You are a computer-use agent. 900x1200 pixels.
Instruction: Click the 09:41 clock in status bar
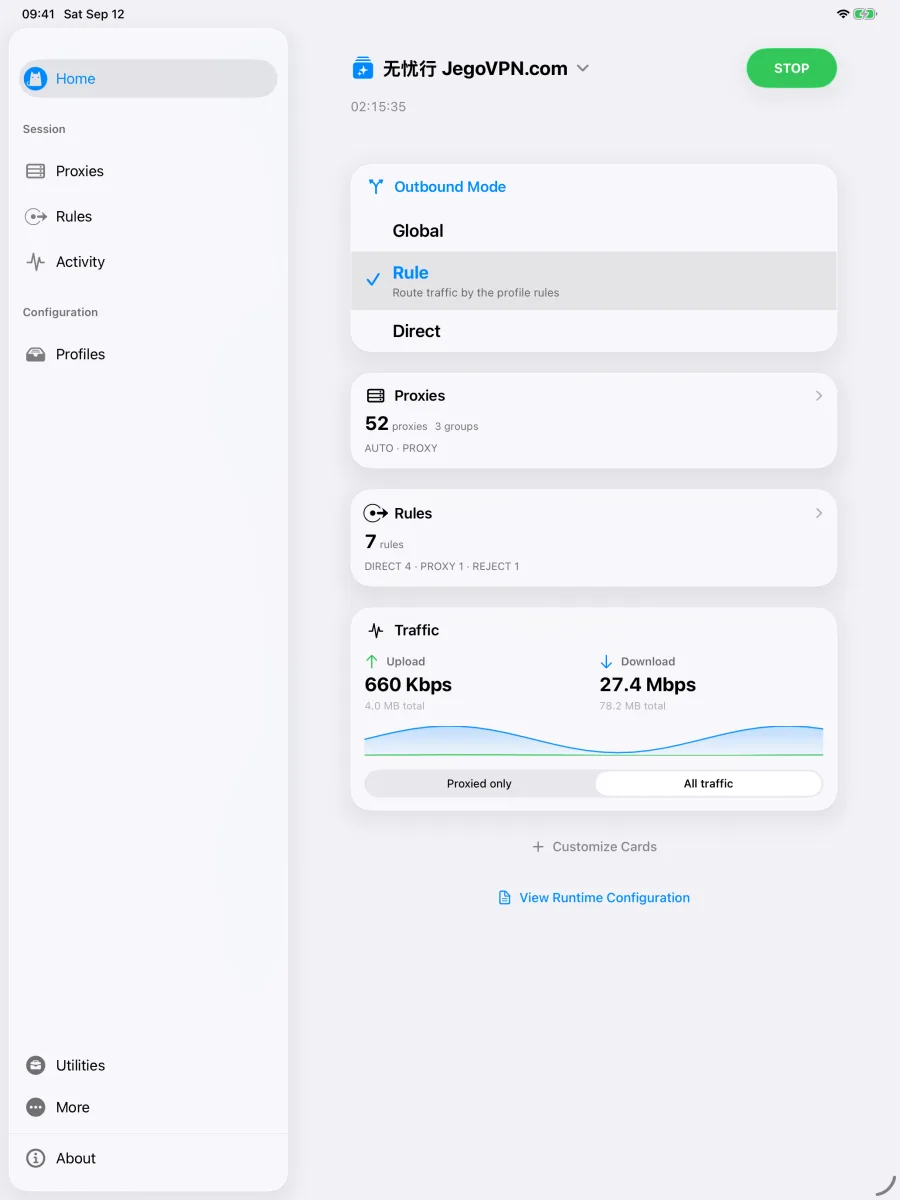tap(38, 14)
